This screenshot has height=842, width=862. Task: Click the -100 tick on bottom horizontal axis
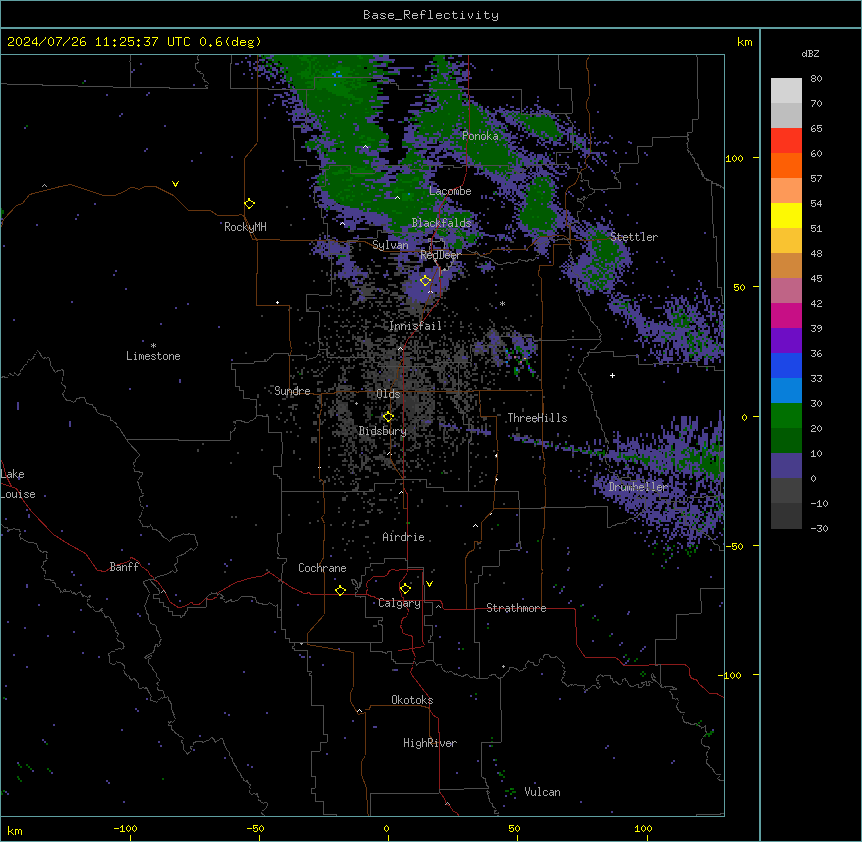tap(125, 828)
